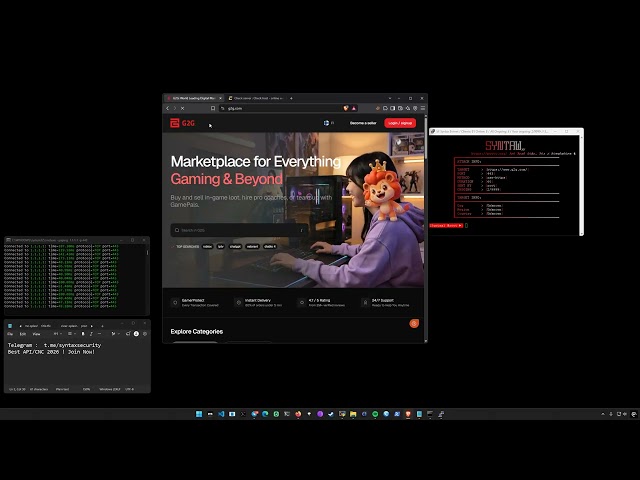The image size is (640, 480).
Task: Switch to the G2G browser tab
Action: (x=194, y=98)
